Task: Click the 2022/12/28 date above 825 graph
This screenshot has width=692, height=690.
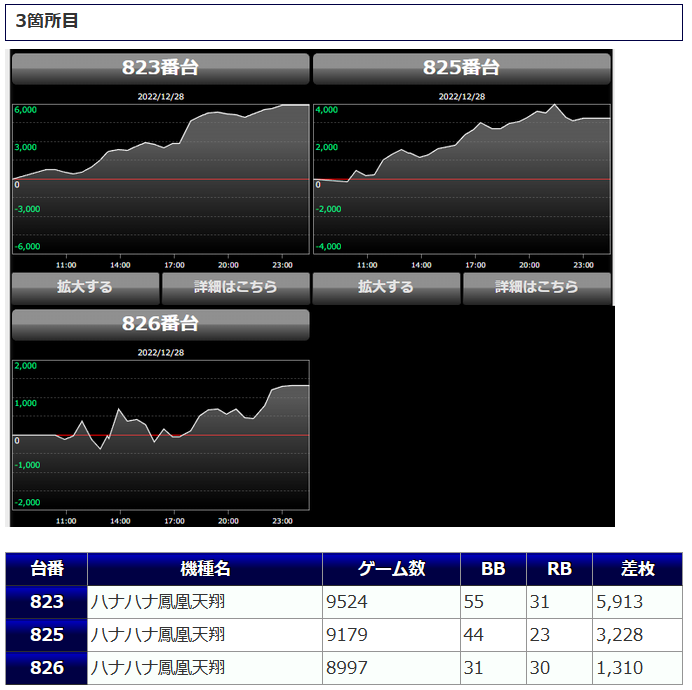Action: click(462, 97)
